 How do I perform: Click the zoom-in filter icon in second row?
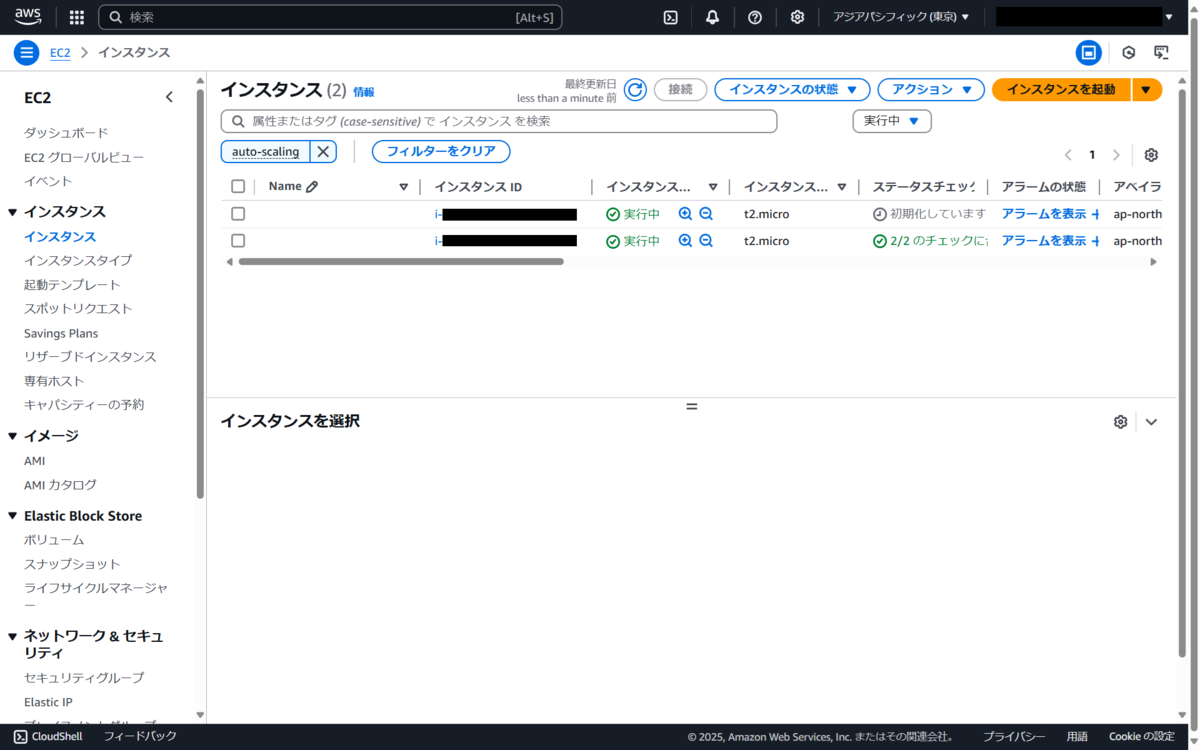coord(685,240)
